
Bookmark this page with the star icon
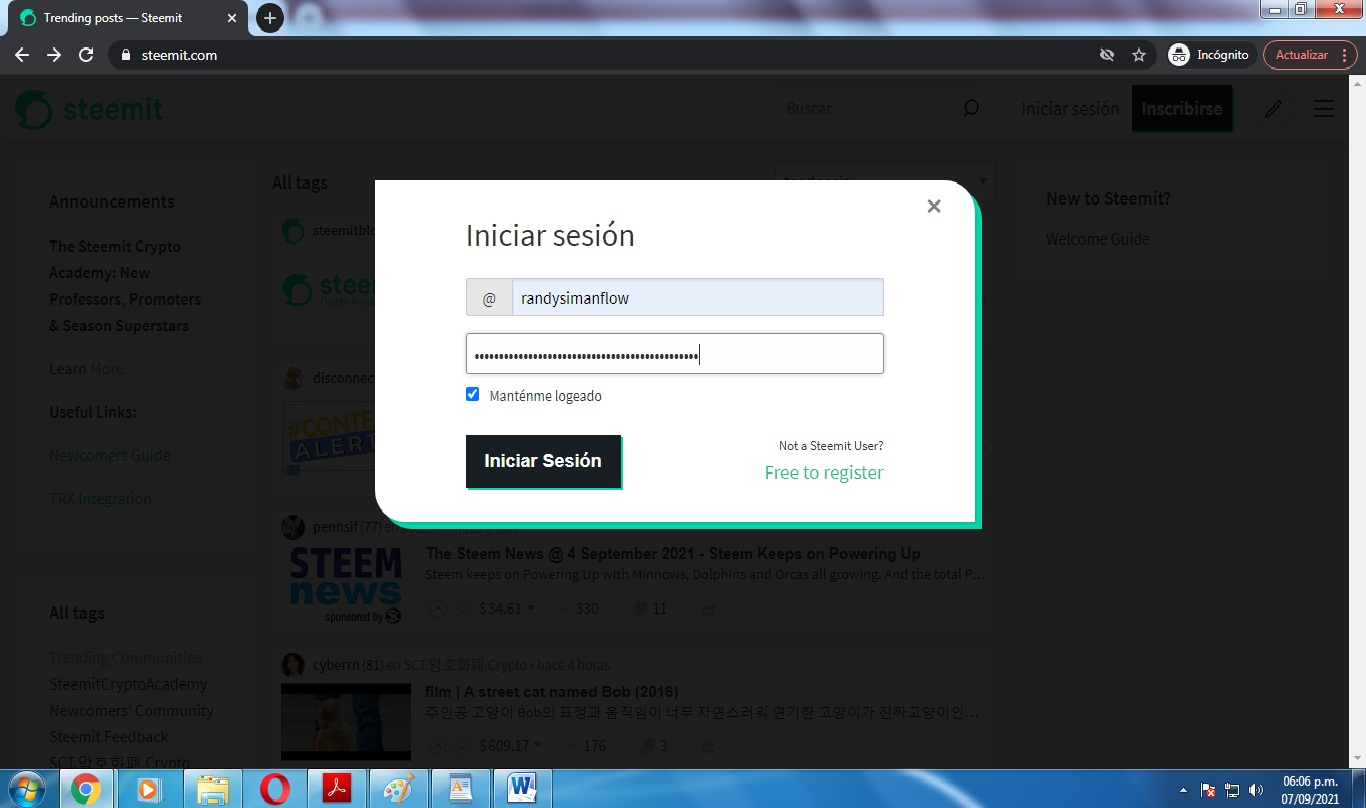[x=1139, y=55]
